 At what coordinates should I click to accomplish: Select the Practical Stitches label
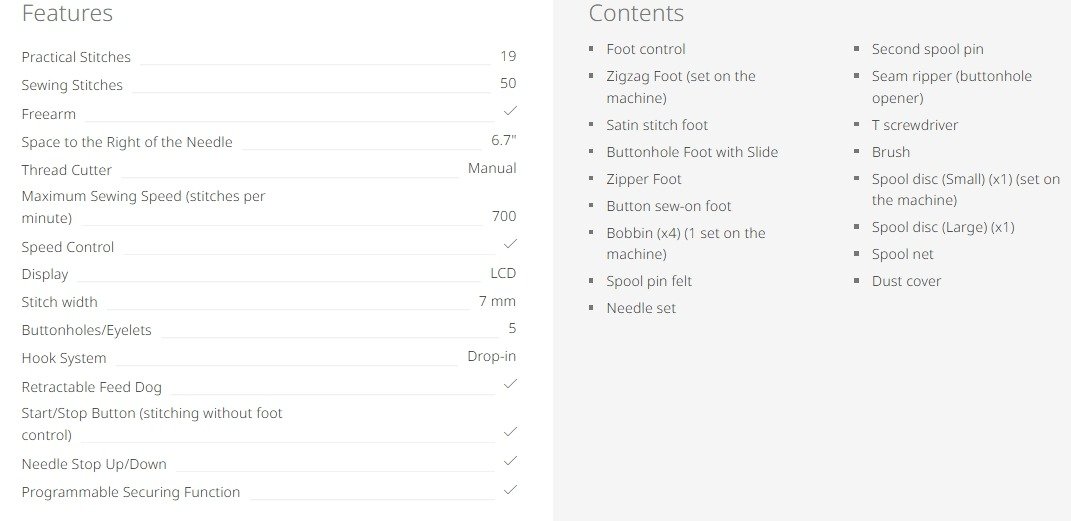76,57
